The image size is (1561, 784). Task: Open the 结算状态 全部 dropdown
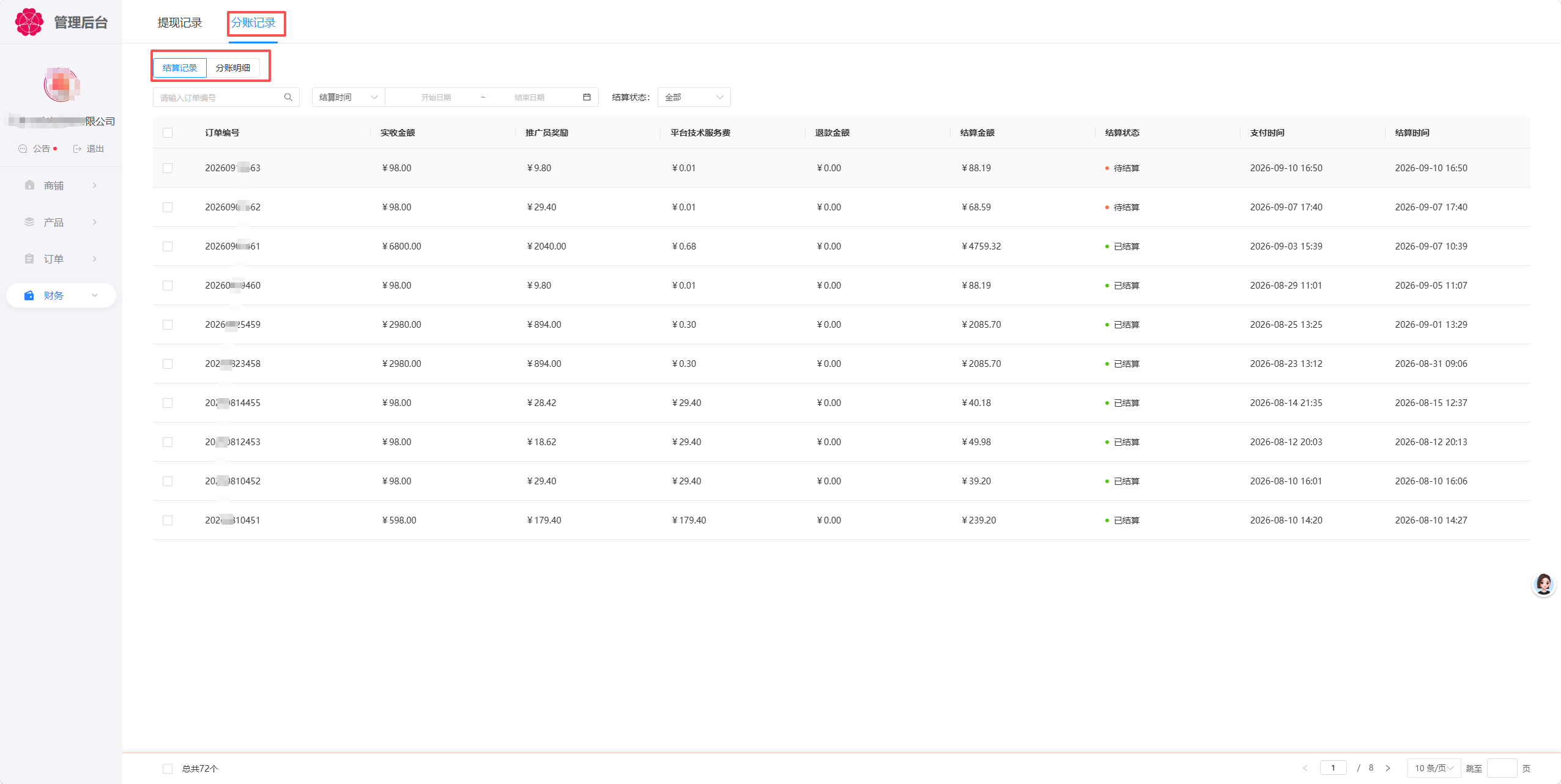[694, 97]
